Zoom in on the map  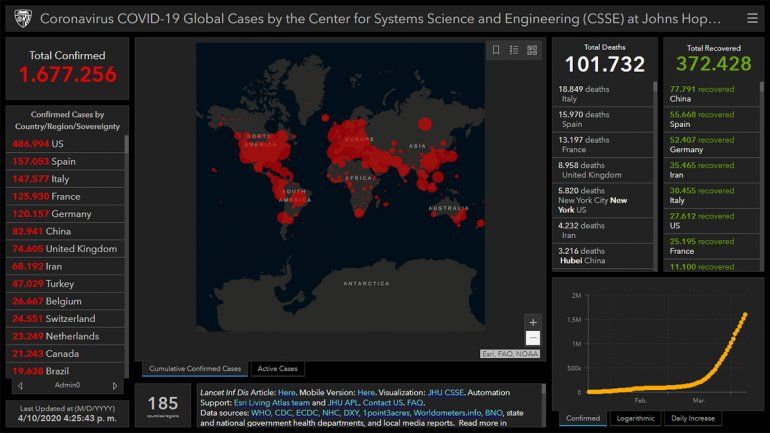[533, 322]
